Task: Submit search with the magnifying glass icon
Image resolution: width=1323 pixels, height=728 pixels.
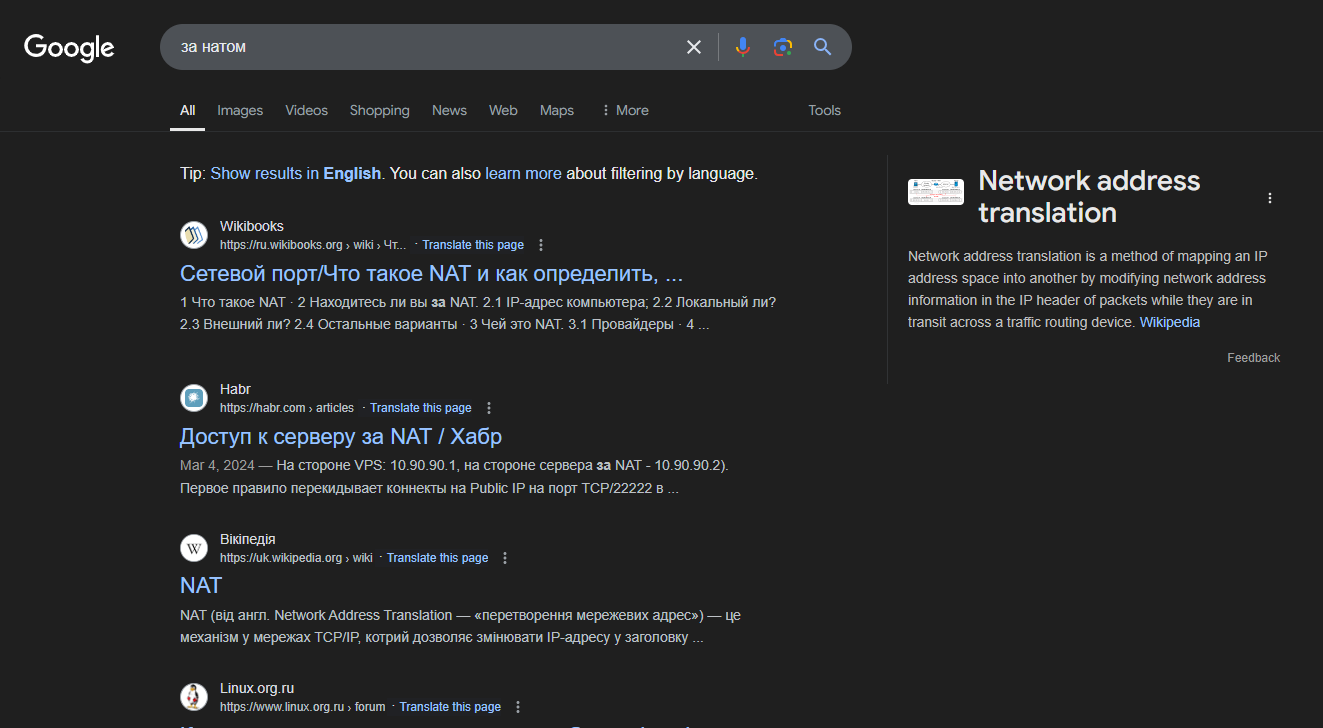Action: (823, 47)
